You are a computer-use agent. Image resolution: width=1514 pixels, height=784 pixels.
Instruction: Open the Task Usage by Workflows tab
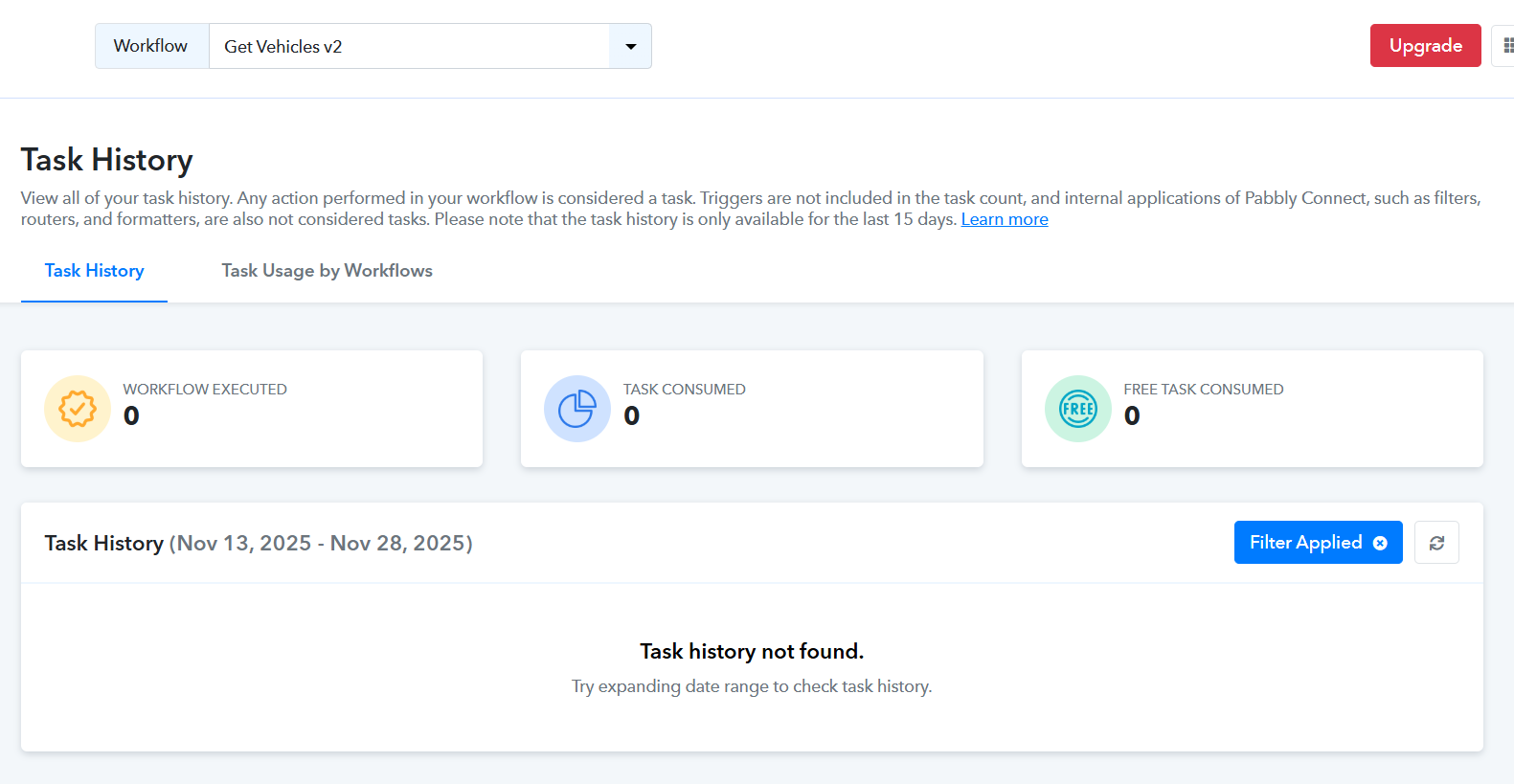(x=327, y=271)
